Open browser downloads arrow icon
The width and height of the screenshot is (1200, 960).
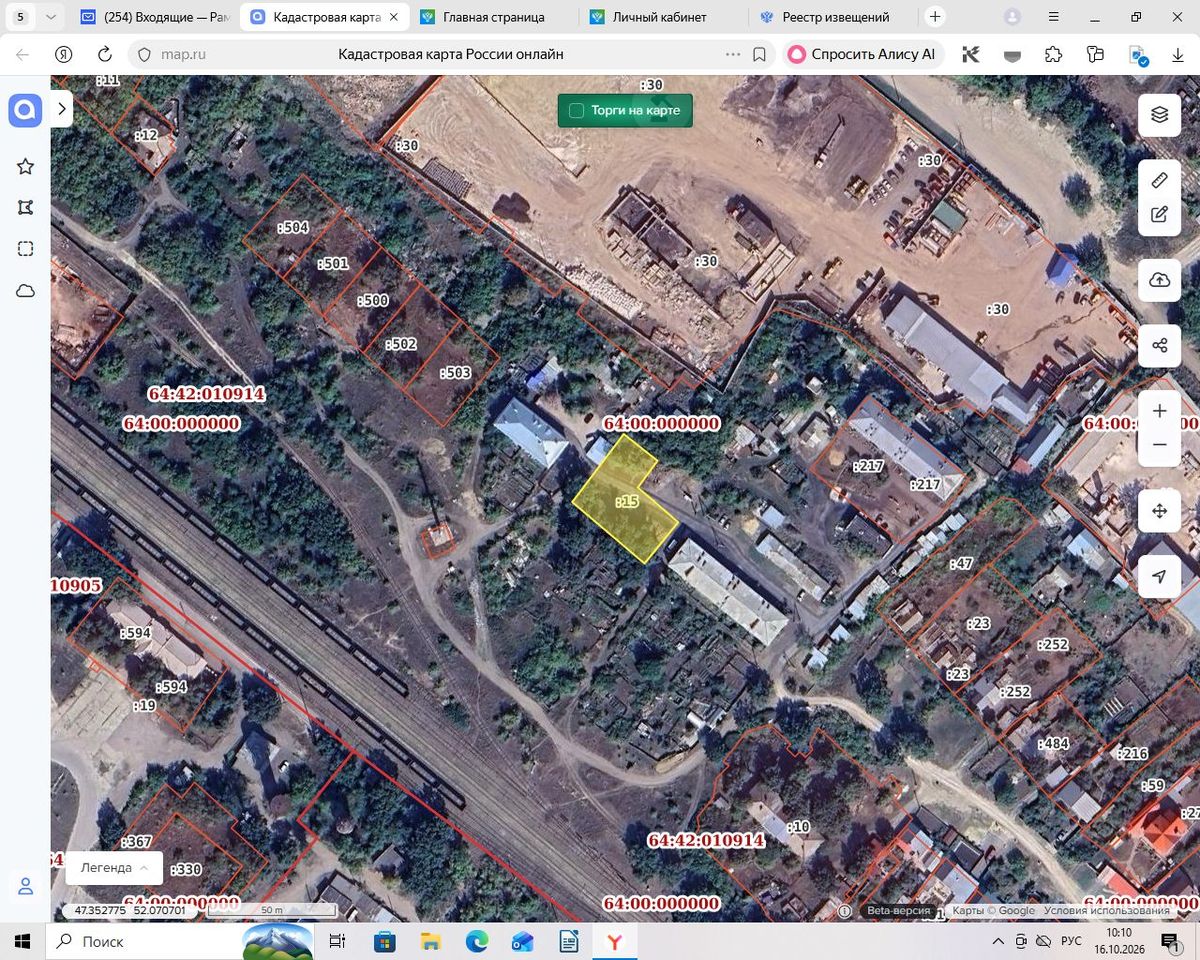(1177, 54)
